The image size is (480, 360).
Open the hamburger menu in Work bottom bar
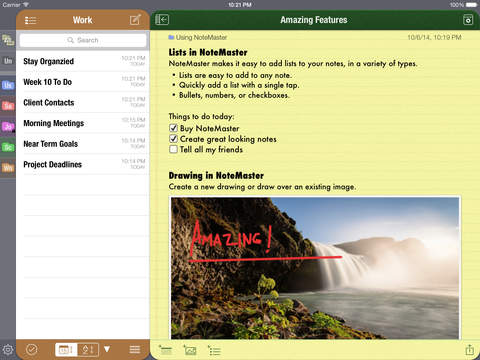[x=135, y=349]
